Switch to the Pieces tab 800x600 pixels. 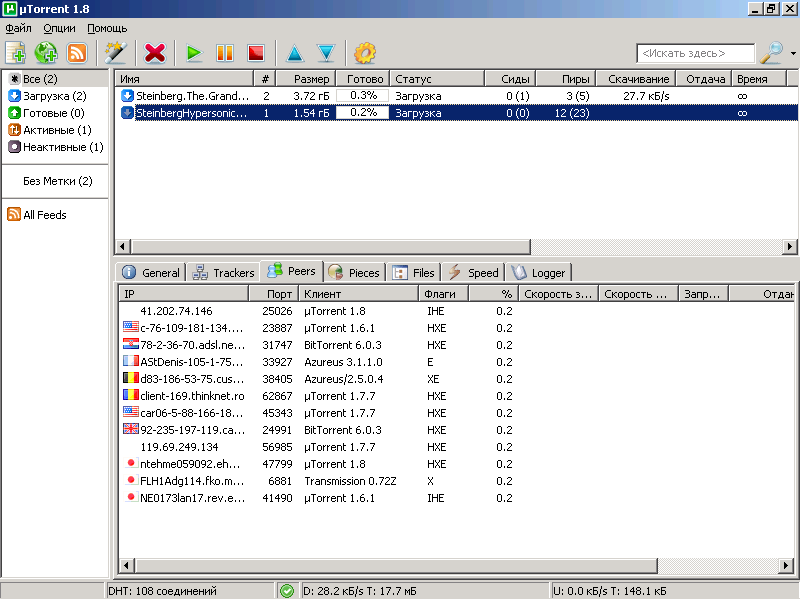tap(354, 272)
